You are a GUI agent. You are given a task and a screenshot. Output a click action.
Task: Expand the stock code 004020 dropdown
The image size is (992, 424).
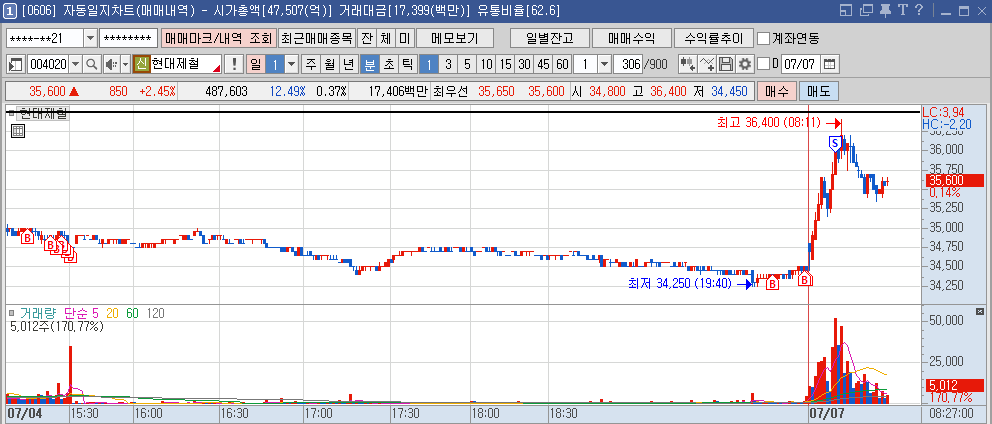pyautogui.click(x=77, y=64)
